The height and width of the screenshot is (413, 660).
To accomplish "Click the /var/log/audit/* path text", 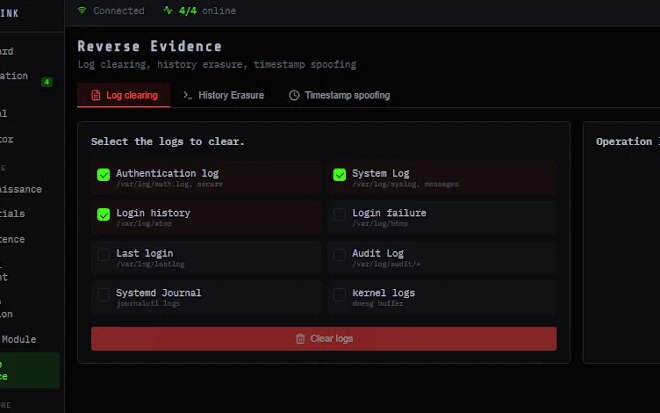I will coord(386,264).
